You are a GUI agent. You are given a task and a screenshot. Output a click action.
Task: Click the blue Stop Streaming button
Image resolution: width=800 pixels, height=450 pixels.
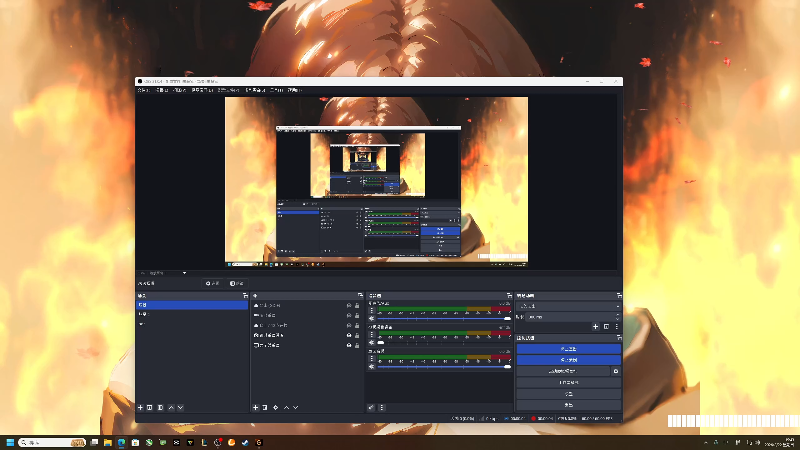[568, 349]
